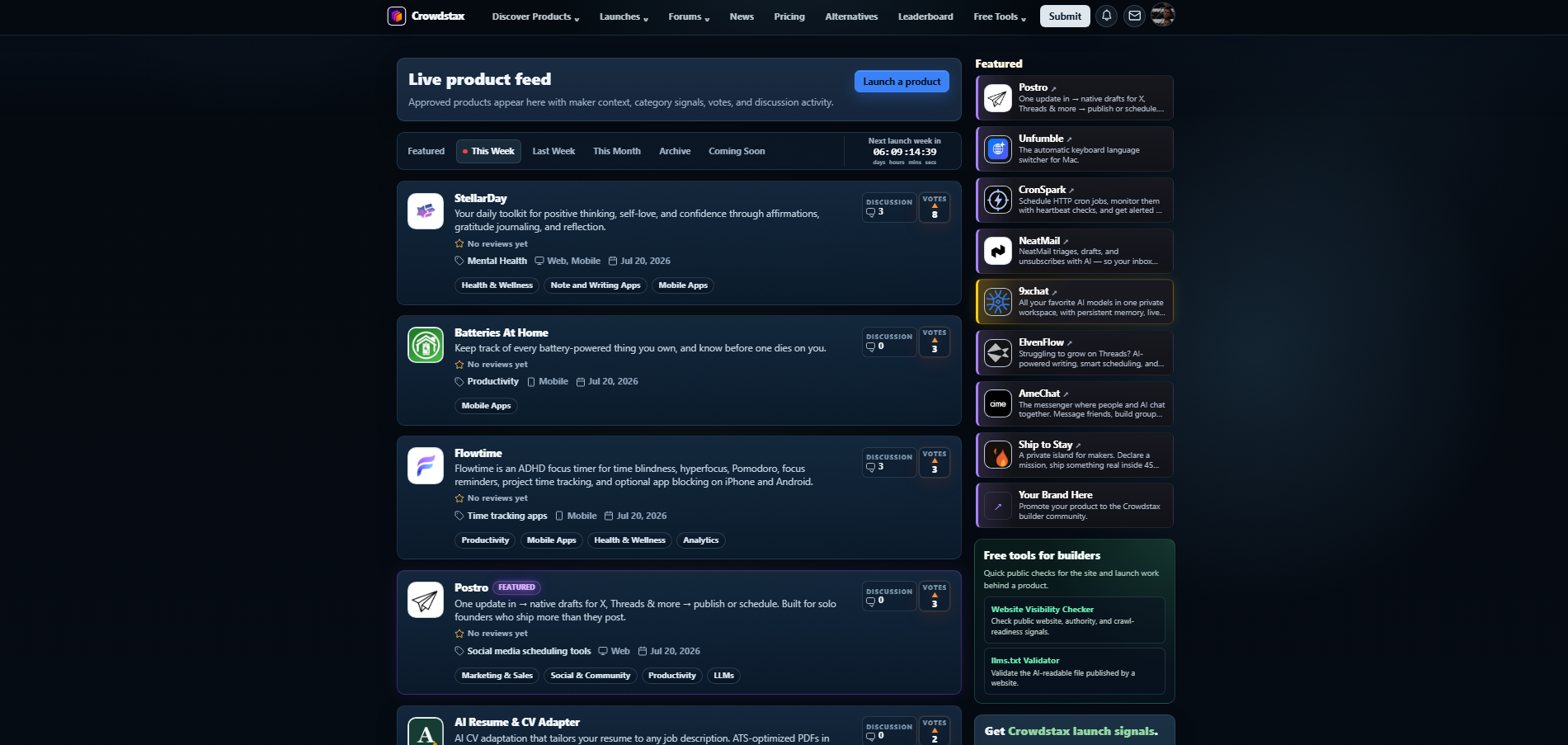Click the Ship to Stay flame icon
This screenshot has width=1568, height=745.
(x=998, y=455)
